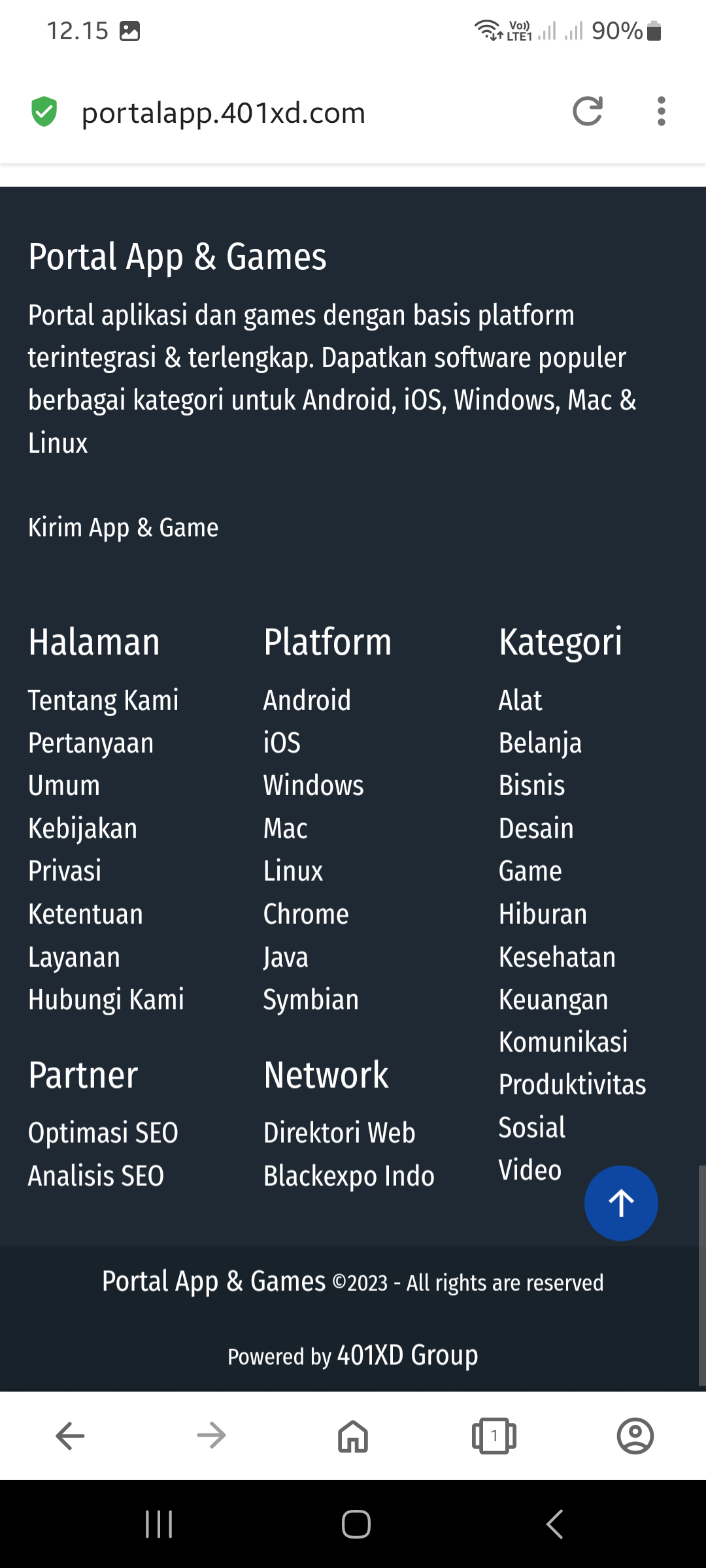
Task: Tap the scroll-to-top arrow button
Action: tap(620, 1203)
